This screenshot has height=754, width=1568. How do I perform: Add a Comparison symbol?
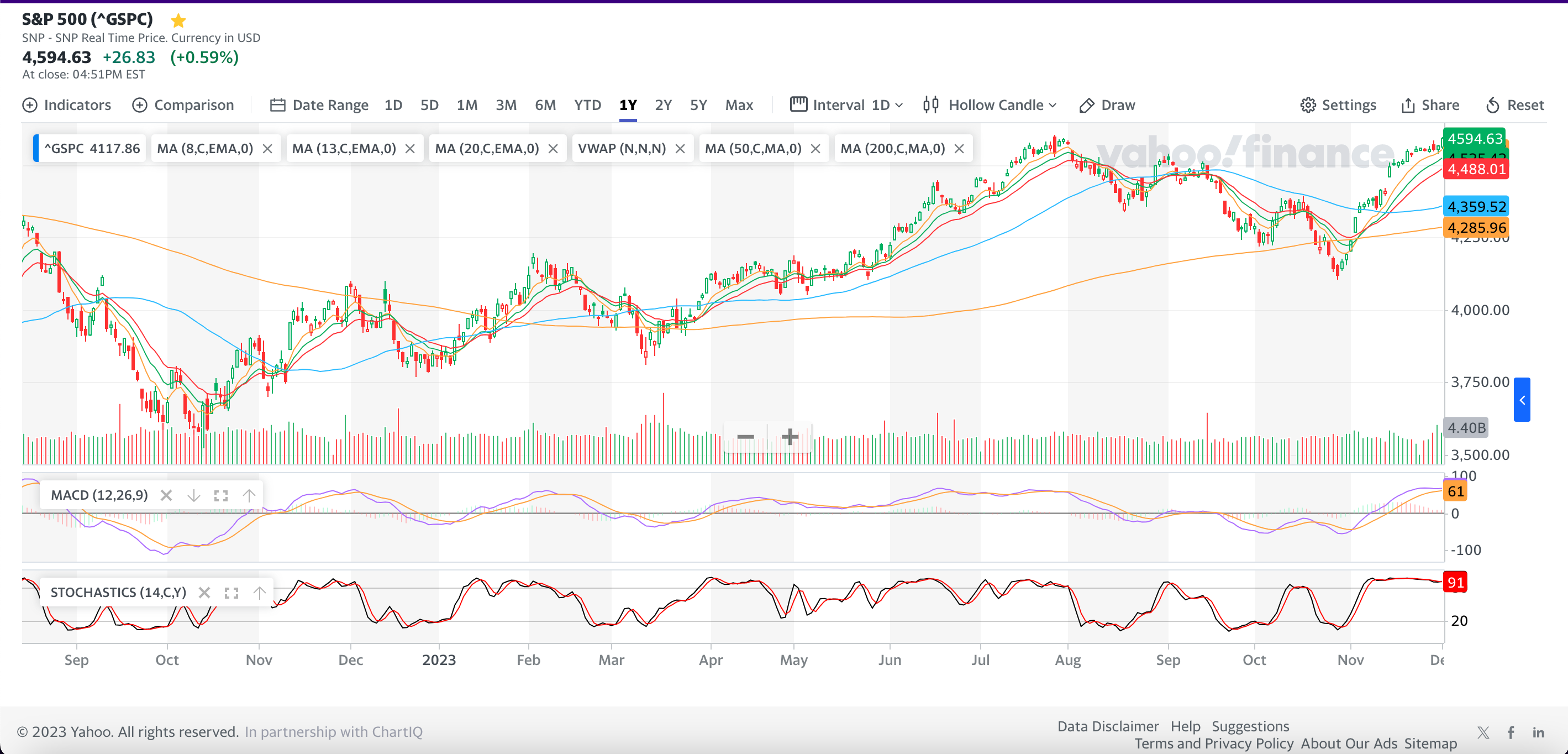coord(183,106)
